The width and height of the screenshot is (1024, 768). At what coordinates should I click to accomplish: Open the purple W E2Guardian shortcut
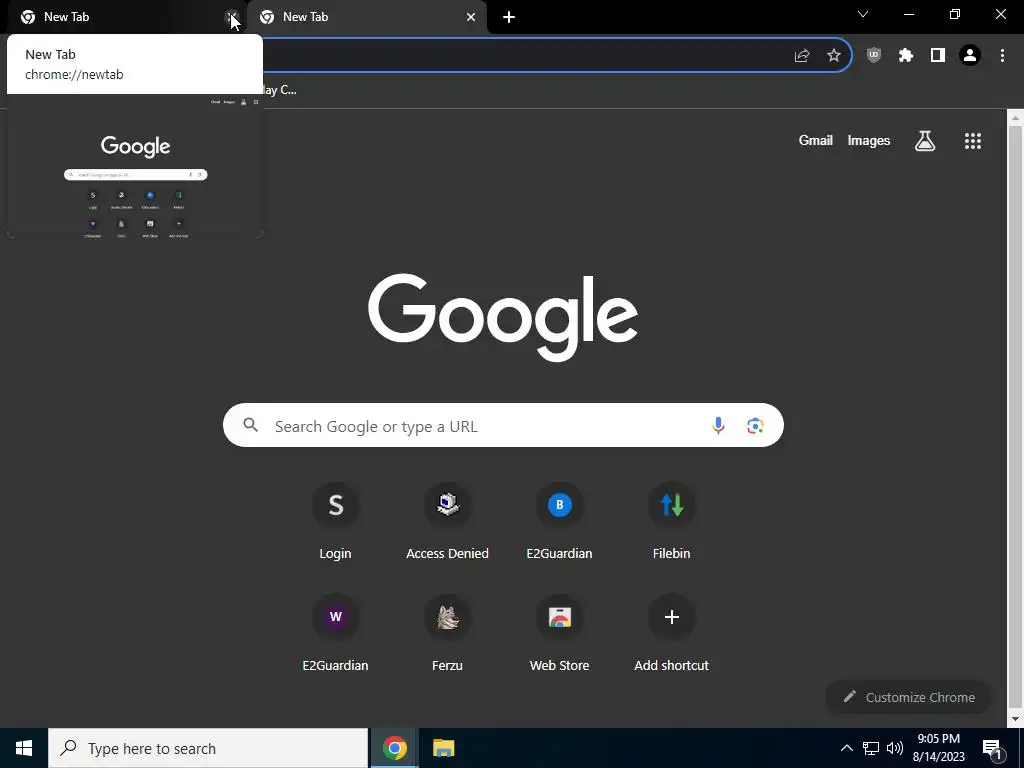335,633
